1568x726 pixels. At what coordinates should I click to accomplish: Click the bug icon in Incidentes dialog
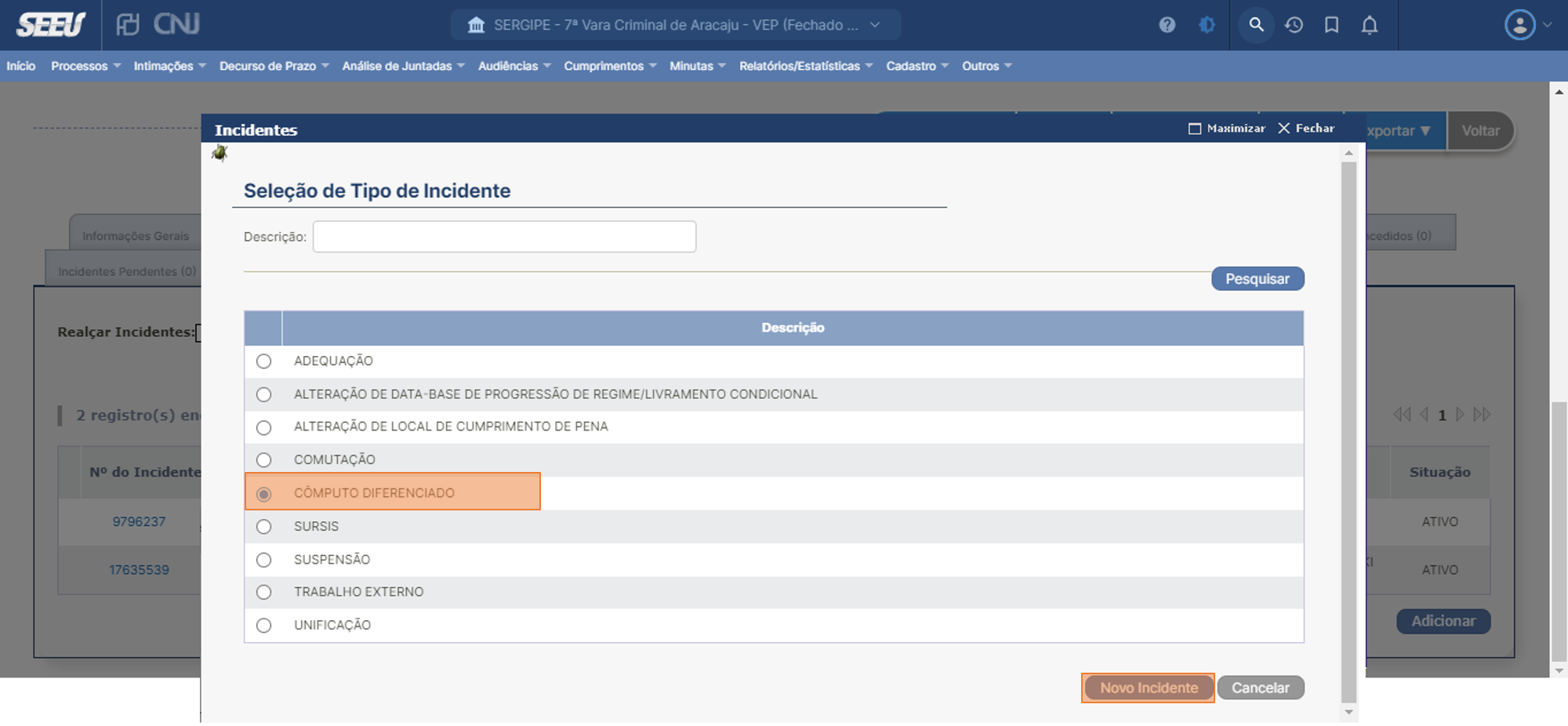[220, 153]
